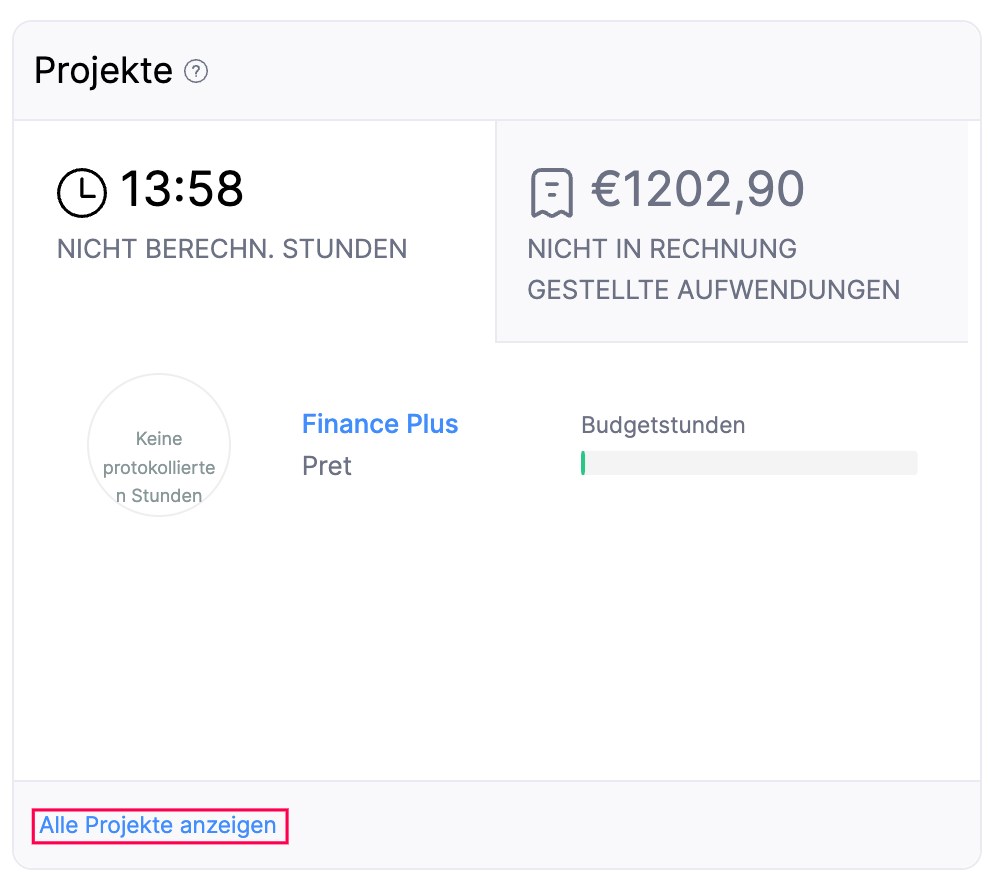Select the unbilled hours 13:58 tab

254,231
